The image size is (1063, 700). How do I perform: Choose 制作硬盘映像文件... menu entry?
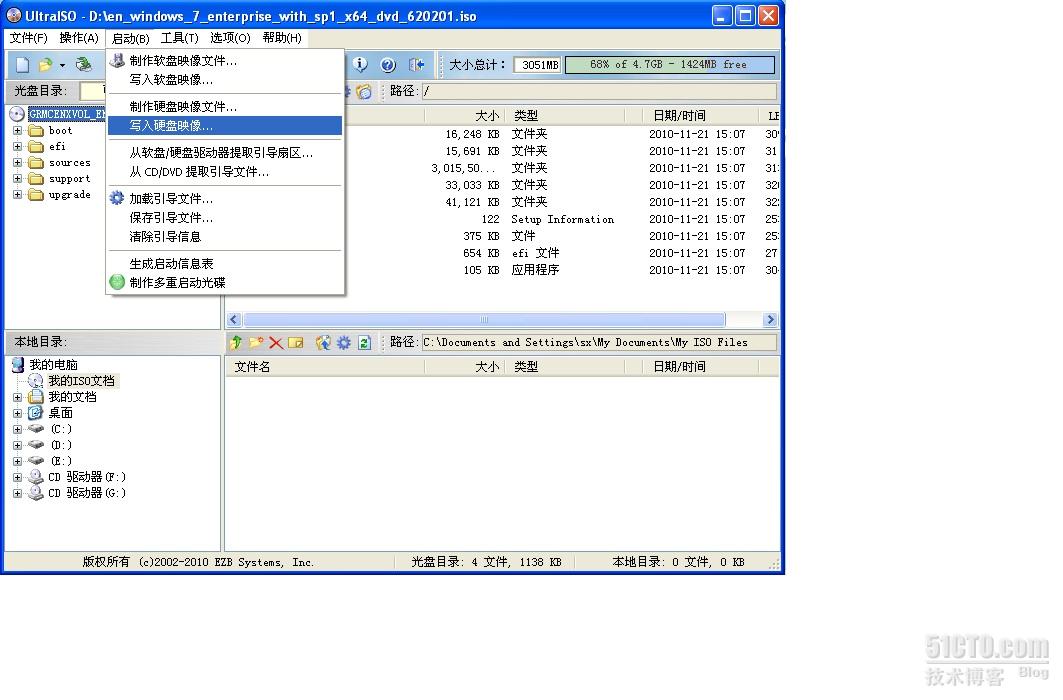[225, 107]
